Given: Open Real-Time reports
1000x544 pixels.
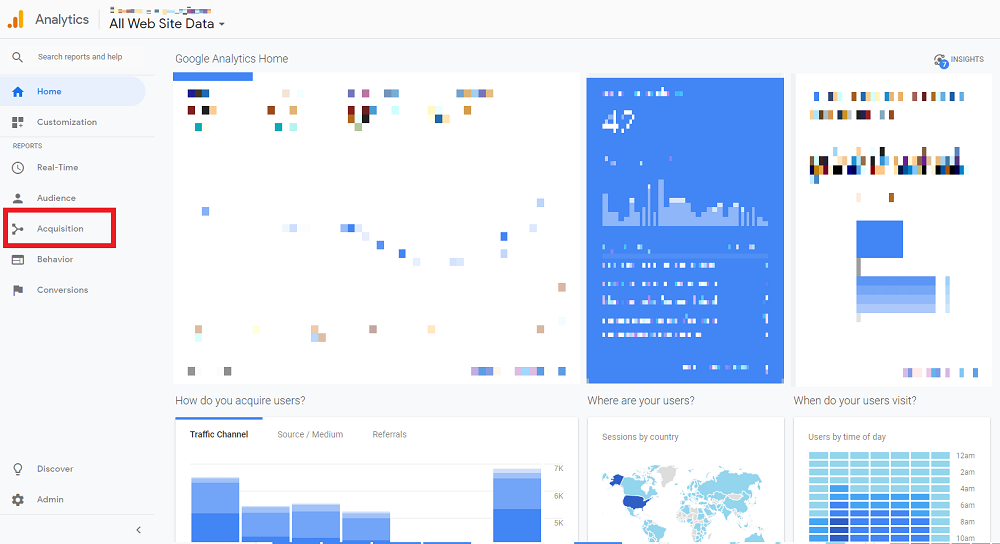Looking at the screenshot, I should (x=57, y=168).
